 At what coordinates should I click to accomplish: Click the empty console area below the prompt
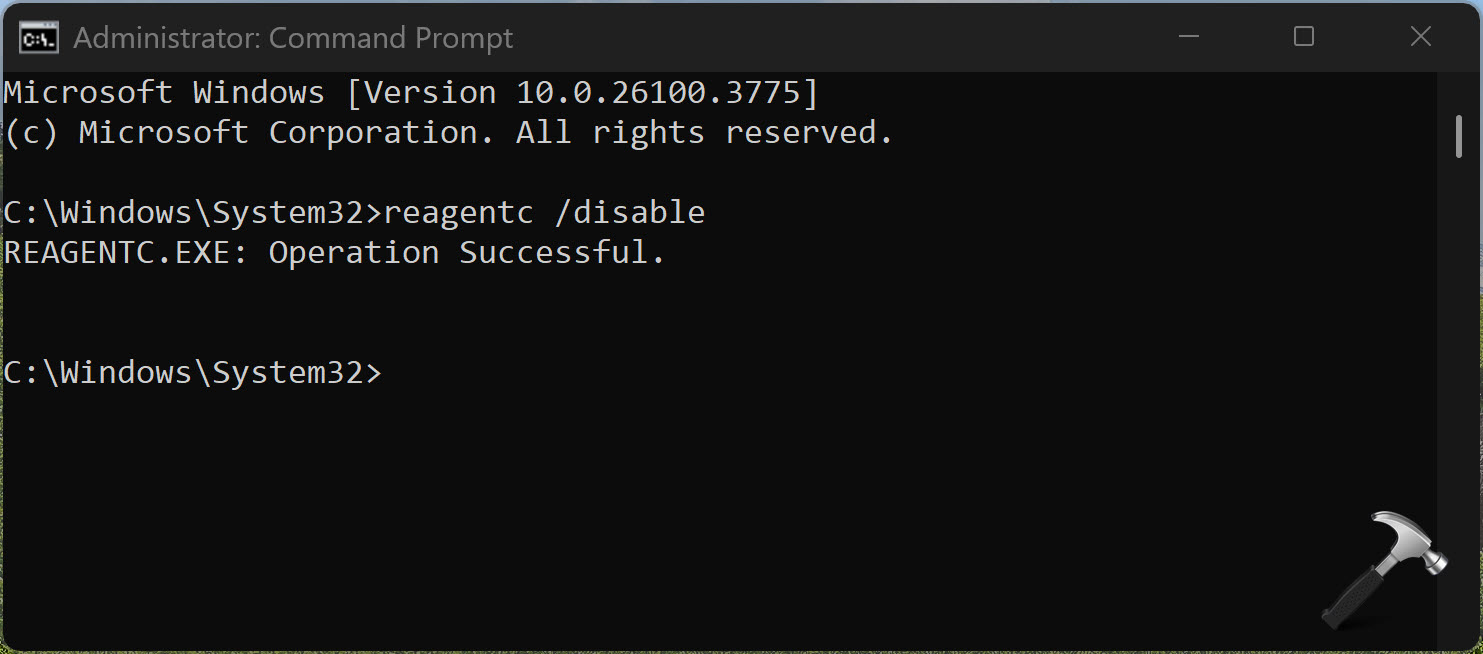[x=700, y=500]
